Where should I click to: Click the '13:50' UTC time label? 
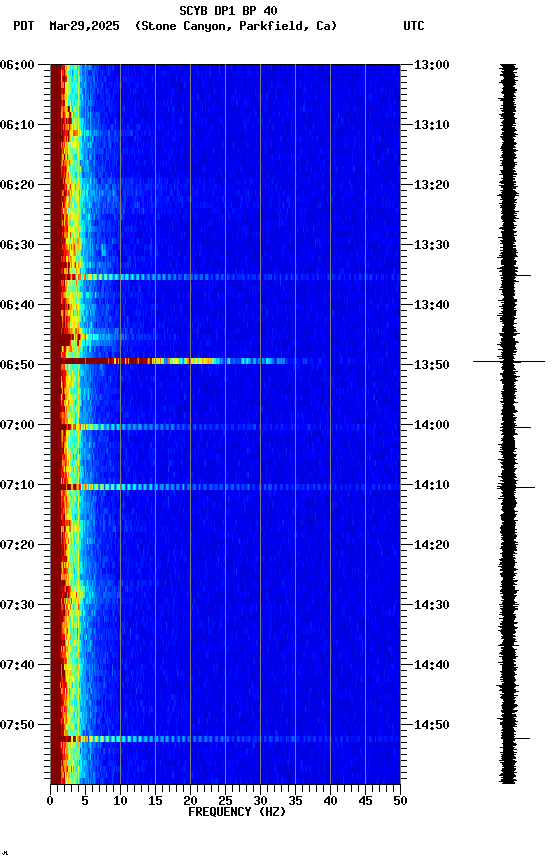(432, 365)
